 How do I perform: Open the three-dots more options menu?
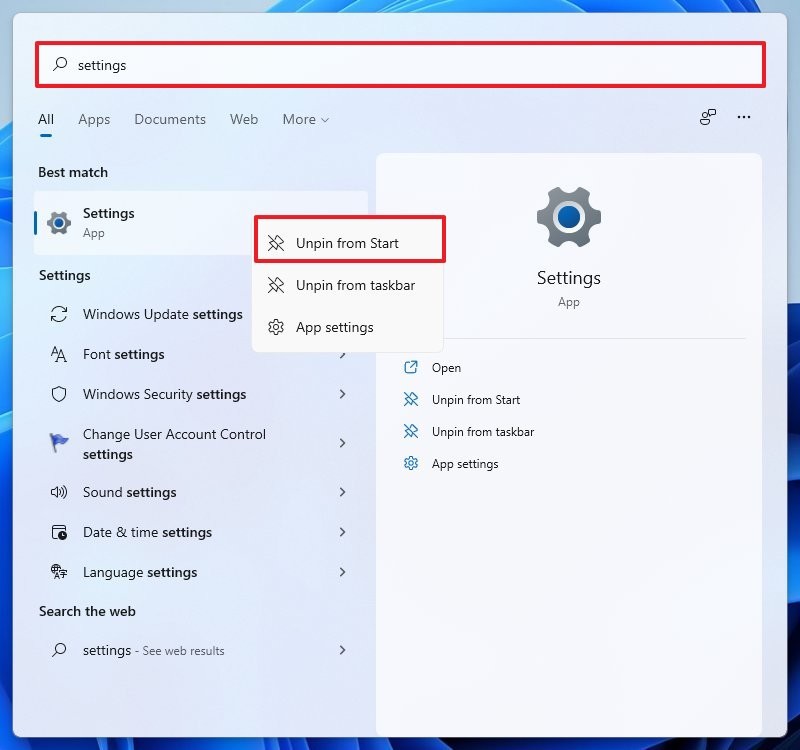coord(744,117)
